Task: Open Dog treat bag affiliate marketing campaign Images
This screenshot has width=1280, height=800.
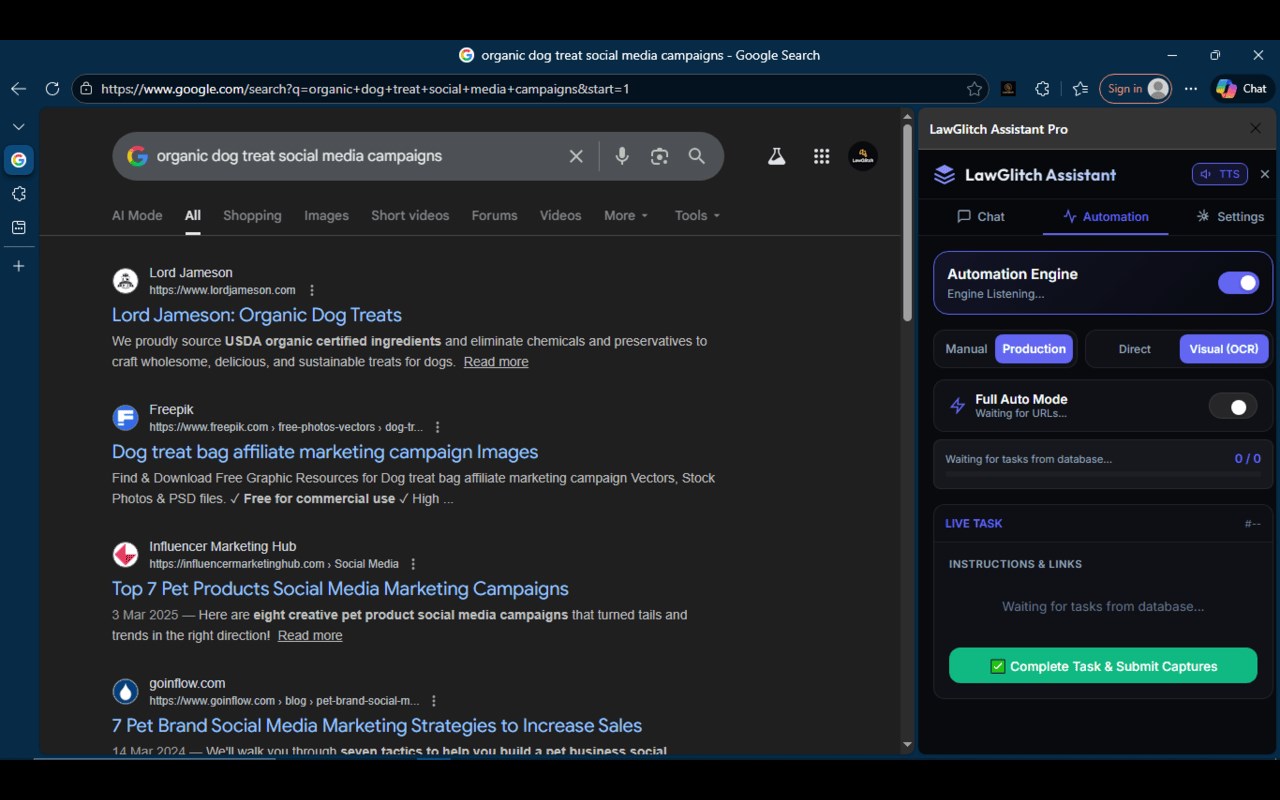Action: point(325,452)
